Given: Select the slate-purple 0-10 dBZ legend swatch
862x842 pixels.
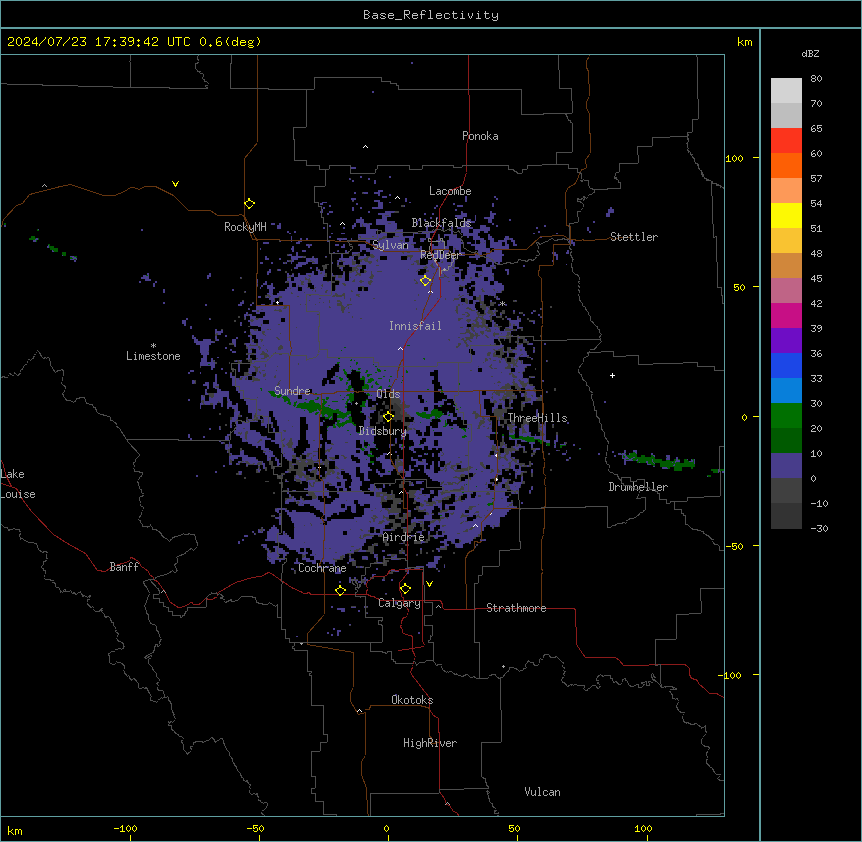Looking at the screenshot, I should (786, 466).
